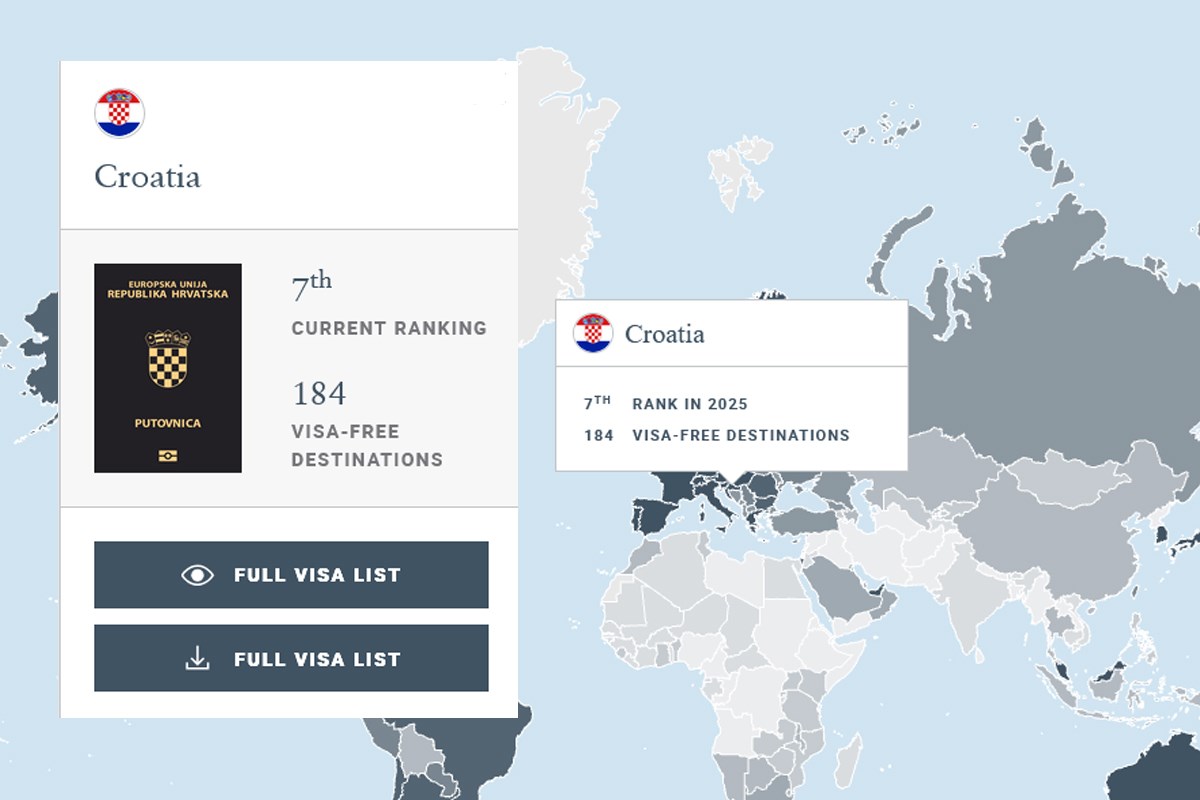The image size is (1200, 800).
Task: Click the Croatia title in the map tooltip
Action: (664, 334)
